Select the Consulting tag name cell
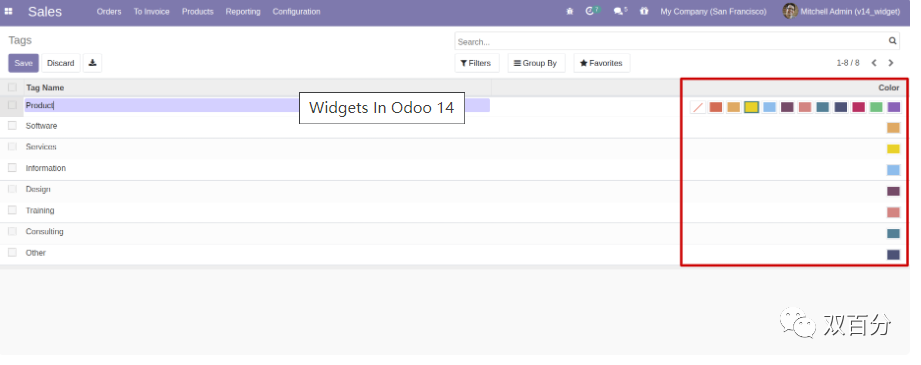The width and height of the screenshot is (921, 365). pos(44,232)
